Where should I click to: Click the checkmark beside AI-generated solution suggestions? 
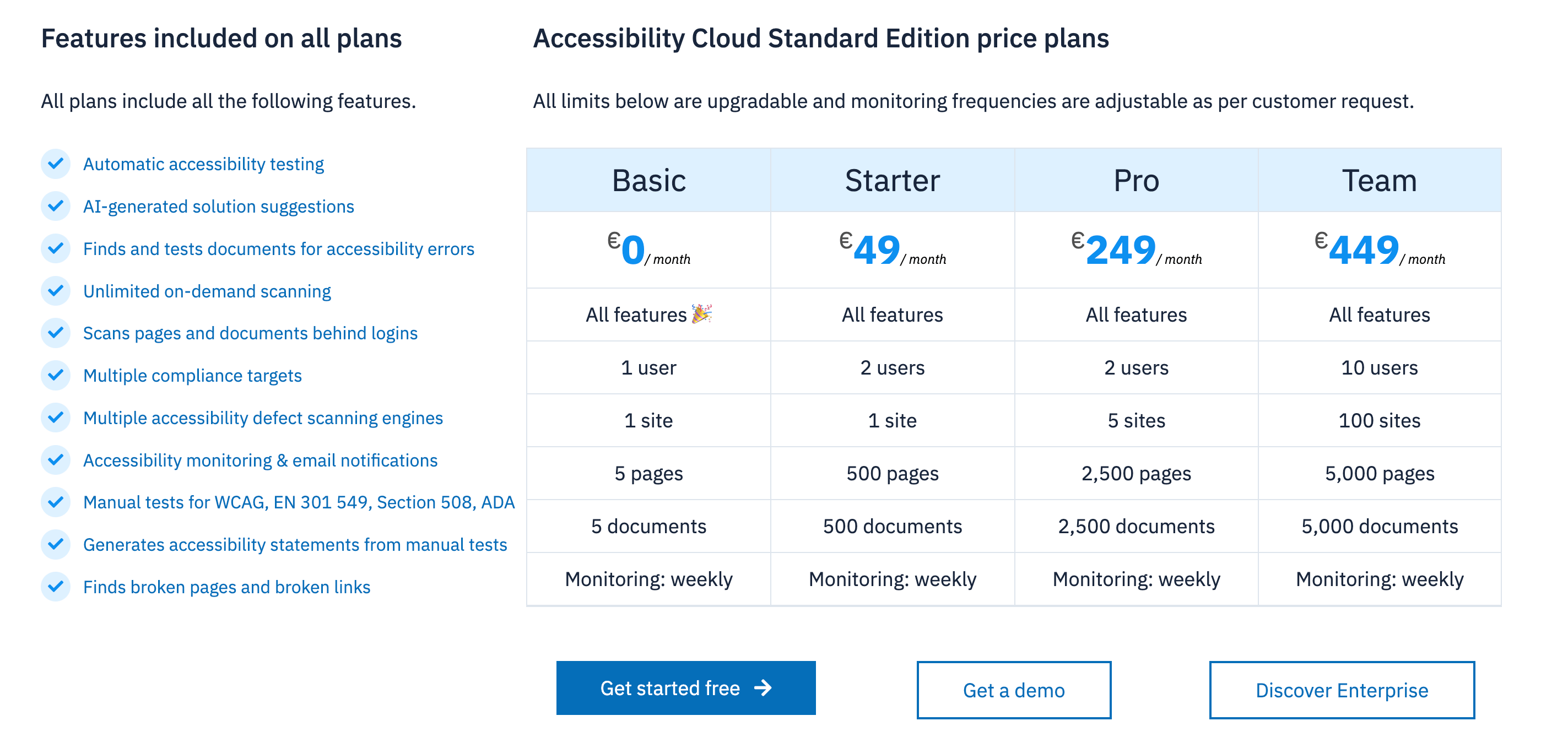[x=56, y=205]
